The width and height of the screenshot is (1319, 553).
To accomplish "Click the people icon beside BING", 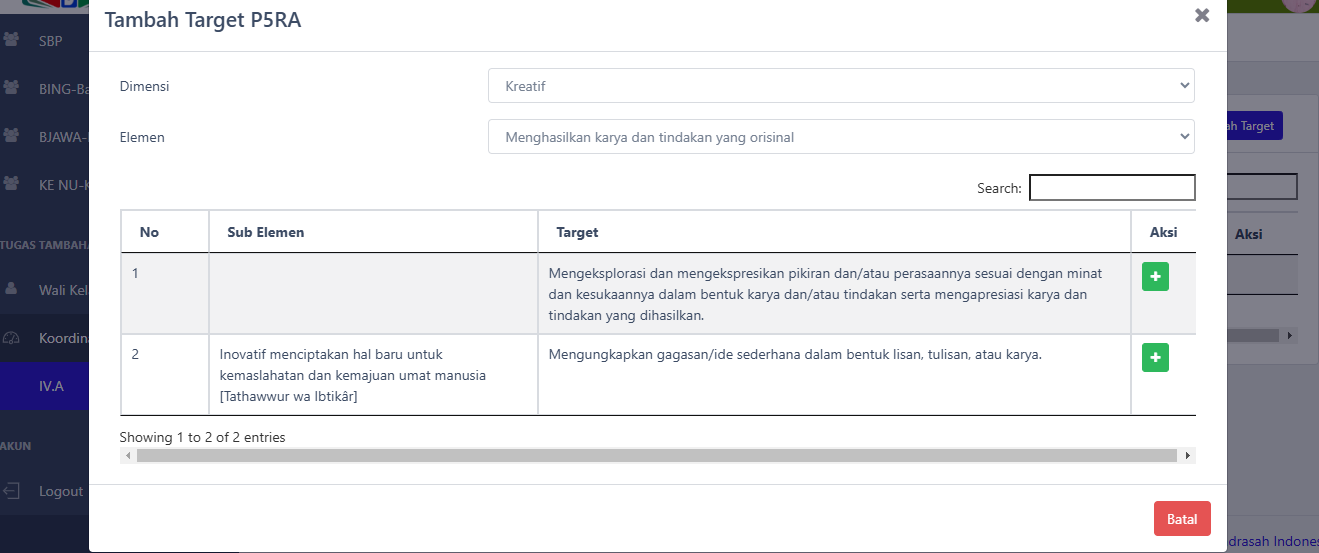I will [12, 88].
